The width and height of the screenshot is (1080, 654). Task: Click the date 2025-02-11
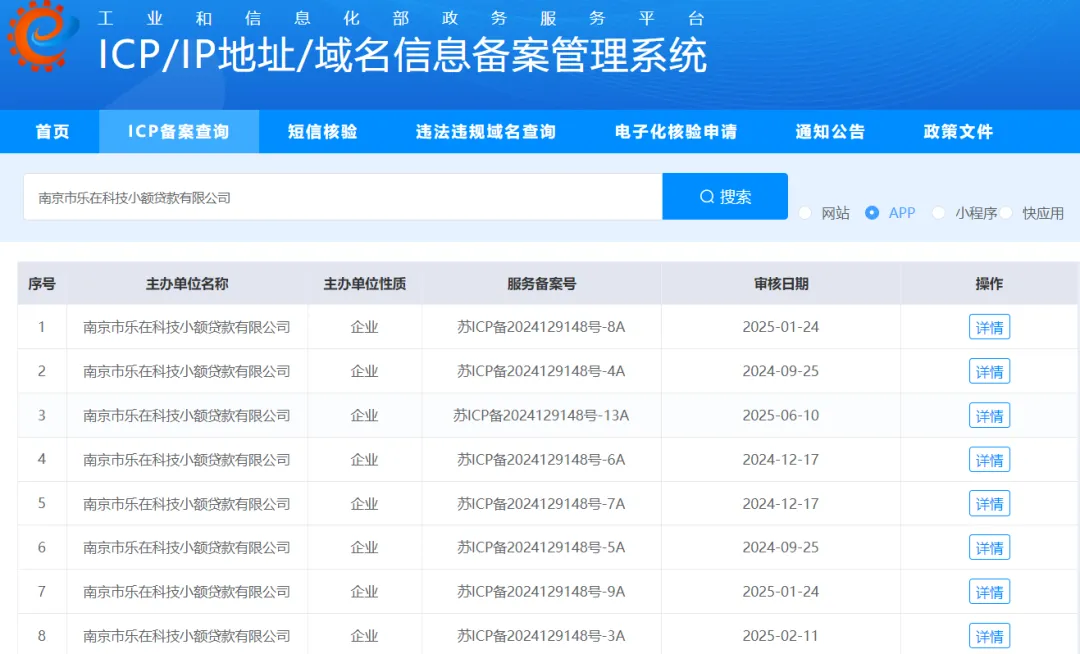780,635
